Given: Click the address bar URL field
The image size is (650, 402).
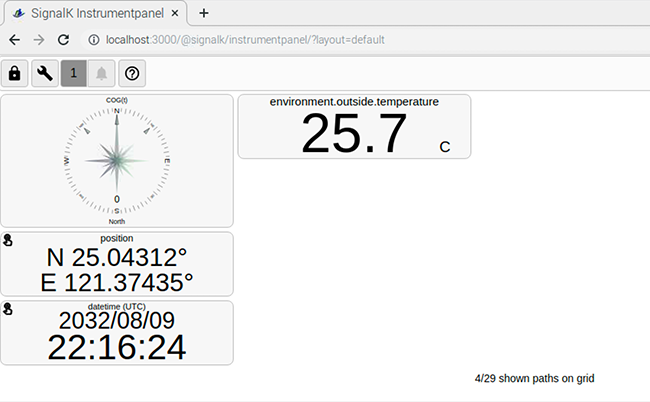Looking at the screenshot, I should (x=300, y=40).
